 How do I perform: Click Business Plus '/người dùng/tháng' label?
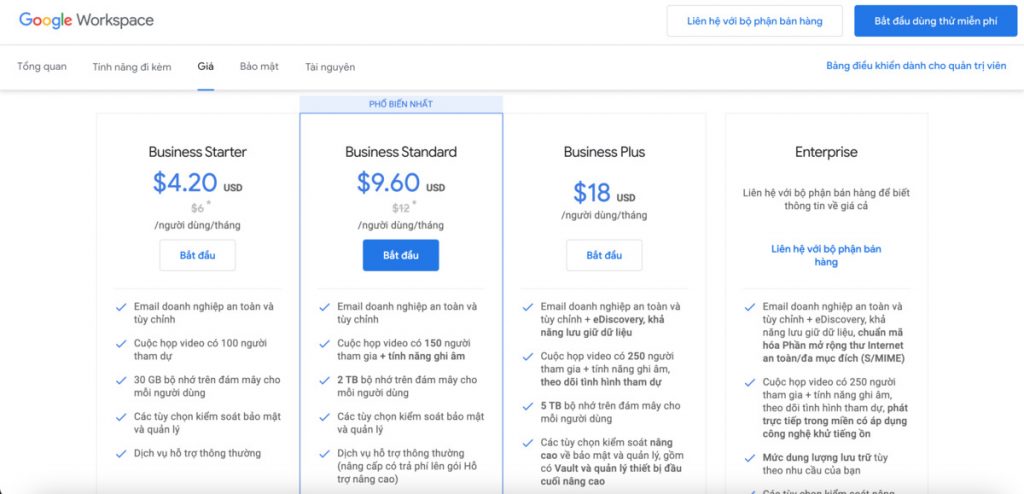click(604, 215)
